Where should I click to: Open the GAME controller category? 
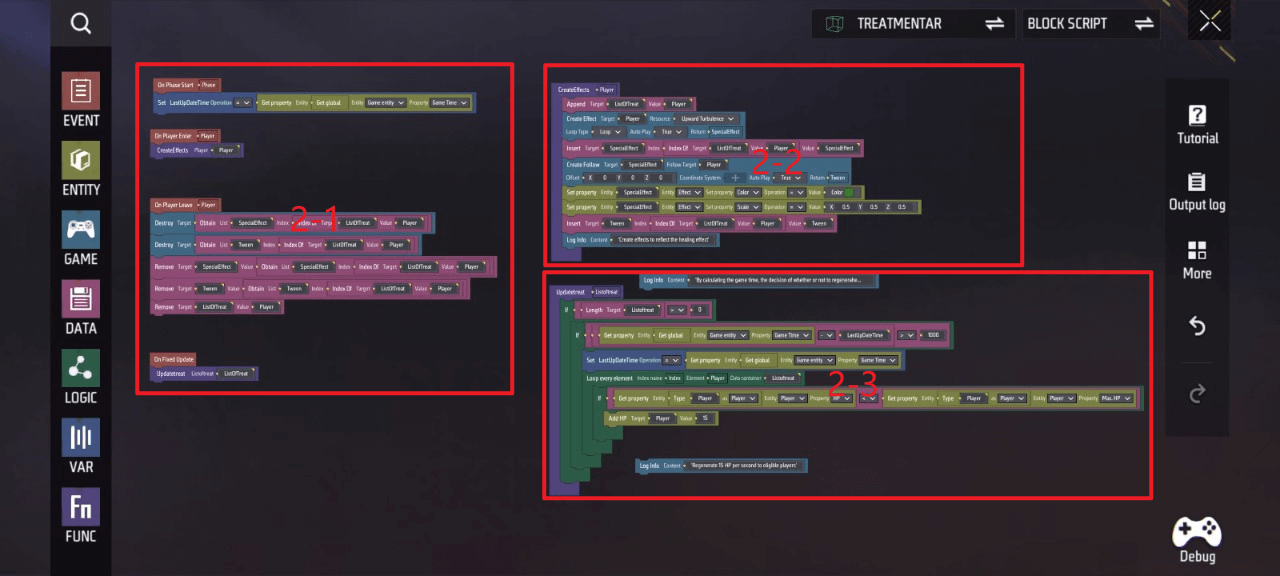pyautogui.click(x=81, y=238)
